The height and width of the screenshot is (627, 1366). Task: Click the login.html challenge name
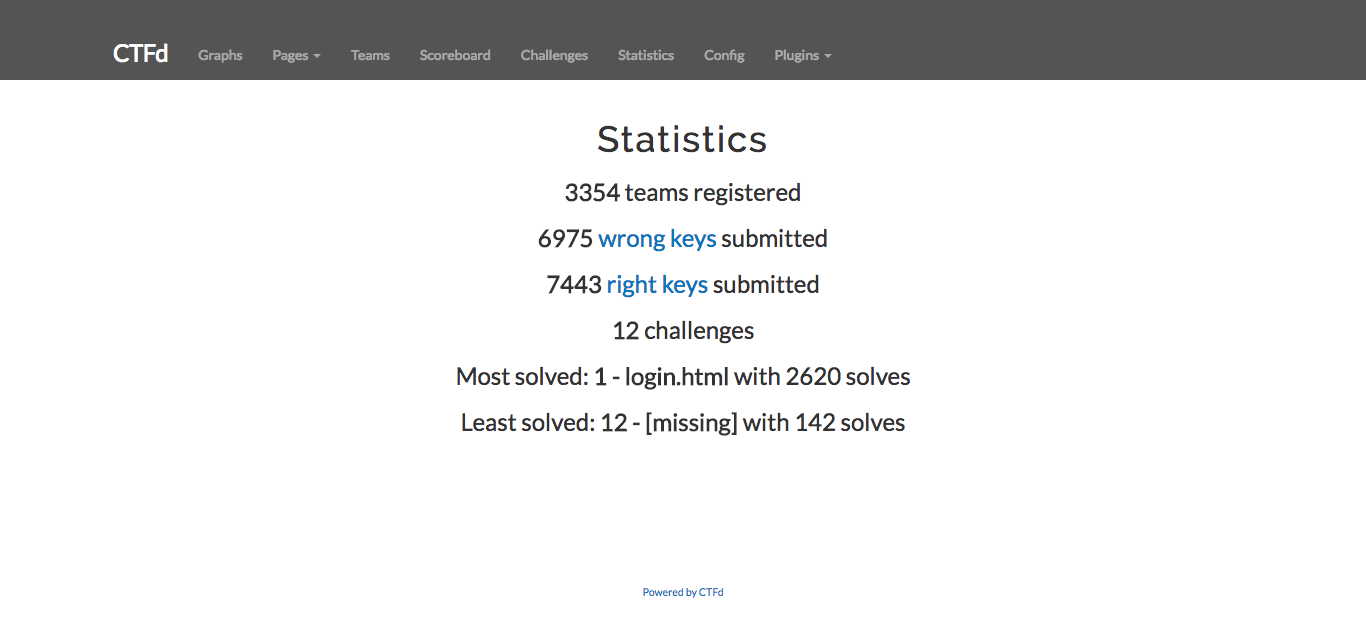(677, 377)
